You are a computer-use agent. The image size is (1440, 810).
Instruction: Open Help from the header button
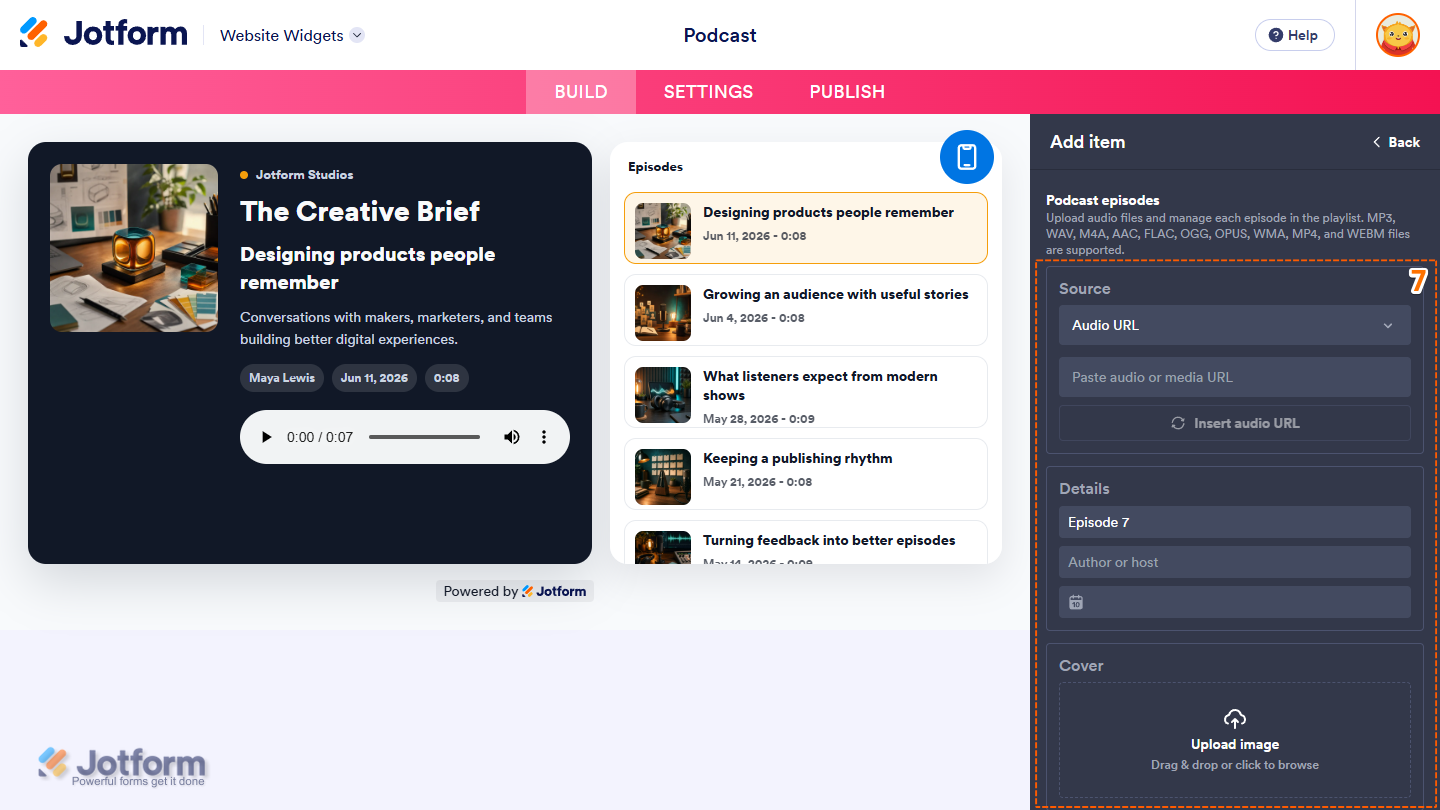(x=1294, y=35)
